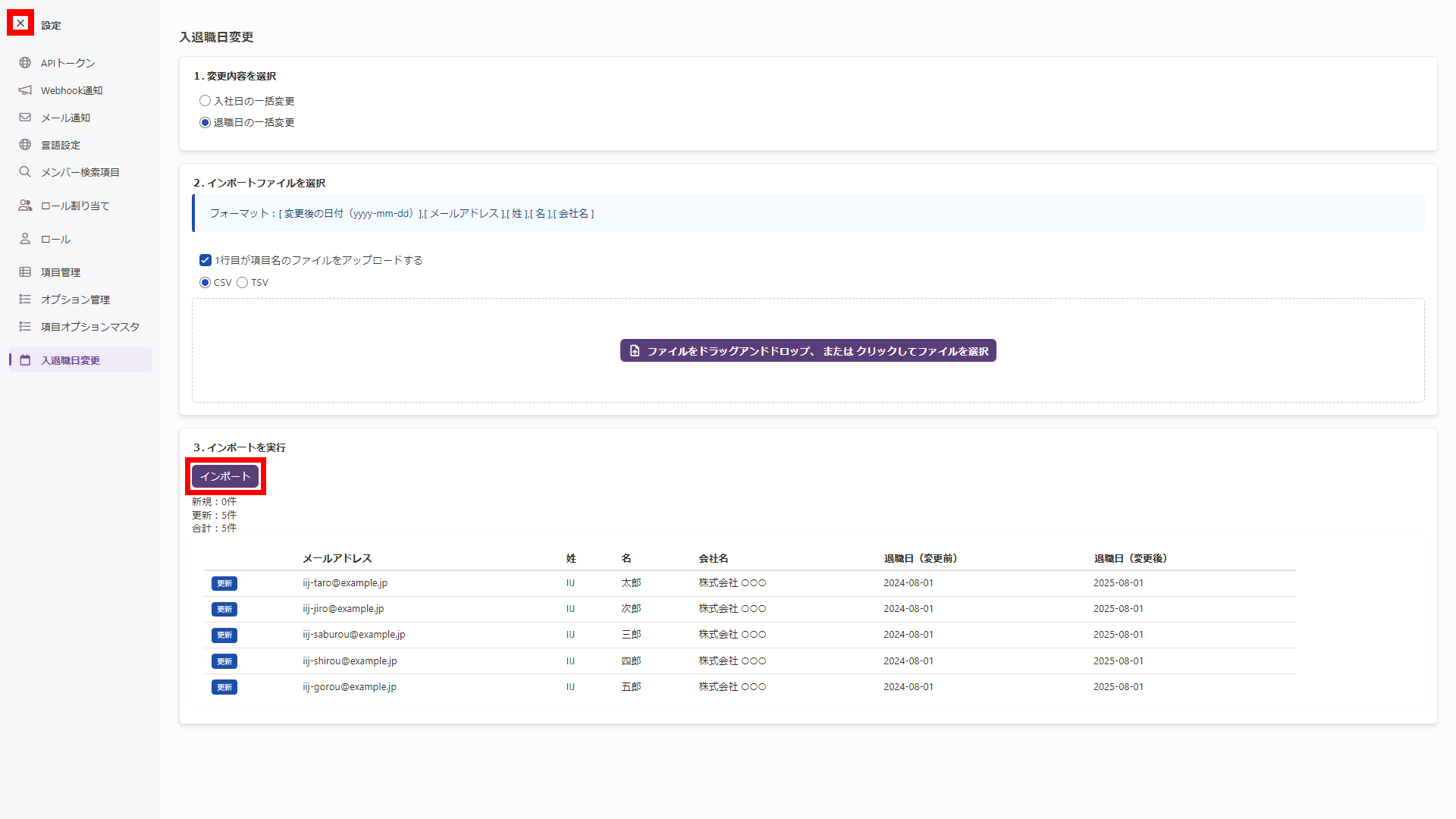This screenshot has height=819, width=1456.
Task: Toggle the 1行目が項目名 header row checkbox
Action: point(206,260)
